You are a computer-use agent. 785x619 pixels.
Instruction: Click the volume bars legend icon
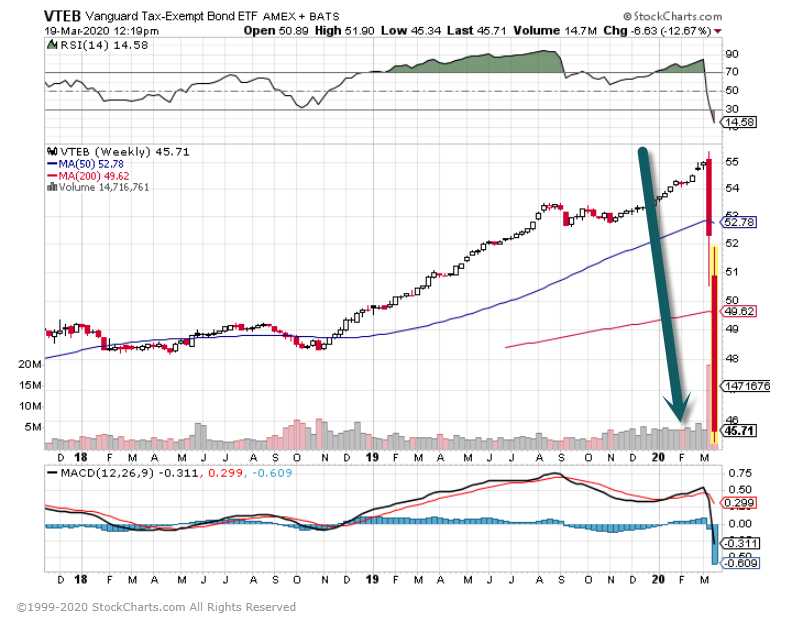[52, 187]
